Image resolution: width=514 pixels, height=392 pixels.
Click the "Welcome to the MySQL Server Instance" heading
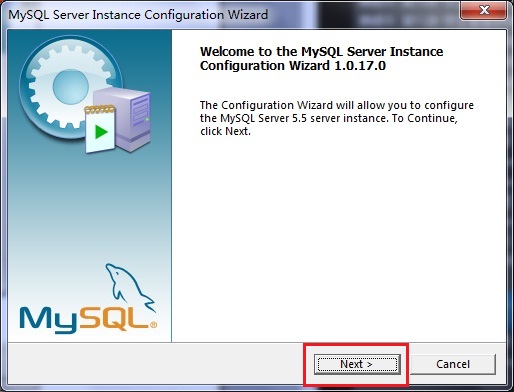[x=321, y=51]
